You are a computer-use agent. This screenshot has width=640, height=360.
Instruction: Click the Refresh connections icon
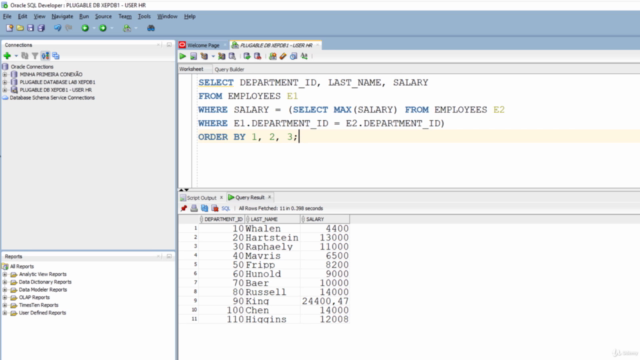(25, 56)
